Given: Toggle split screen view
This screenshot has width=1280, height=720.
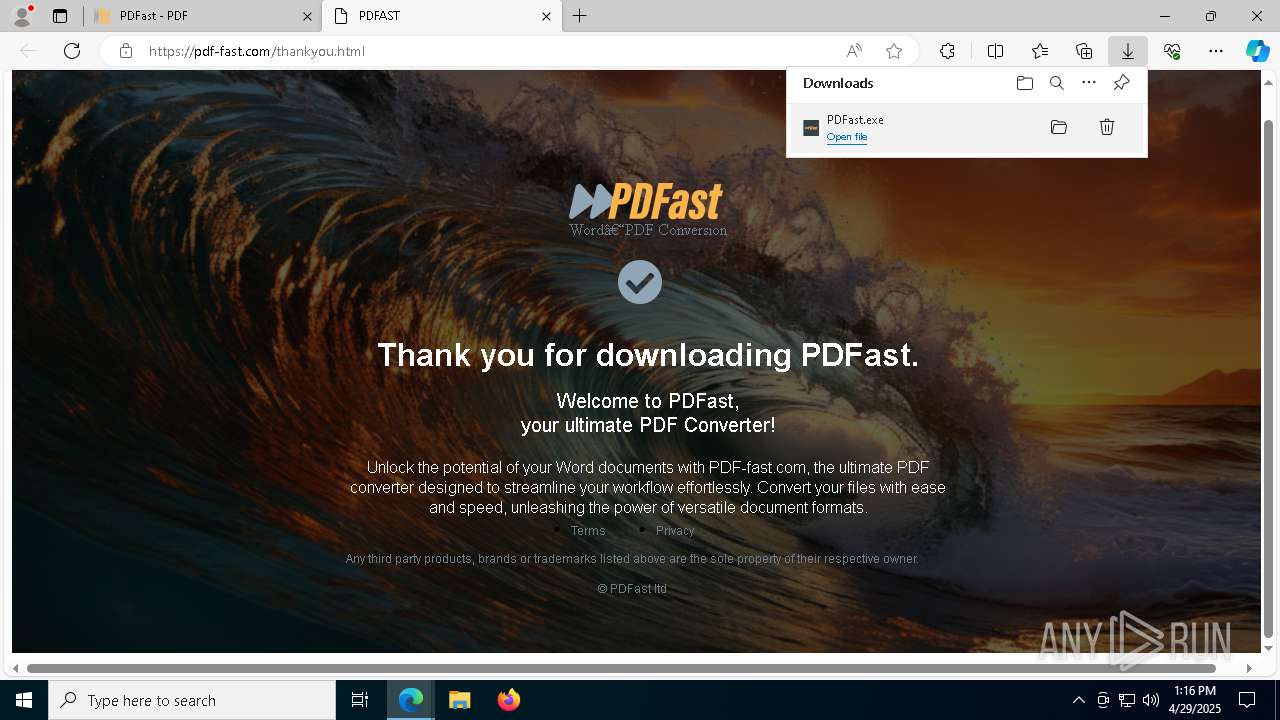Looking at the screenshot, I should coord(996,51).
